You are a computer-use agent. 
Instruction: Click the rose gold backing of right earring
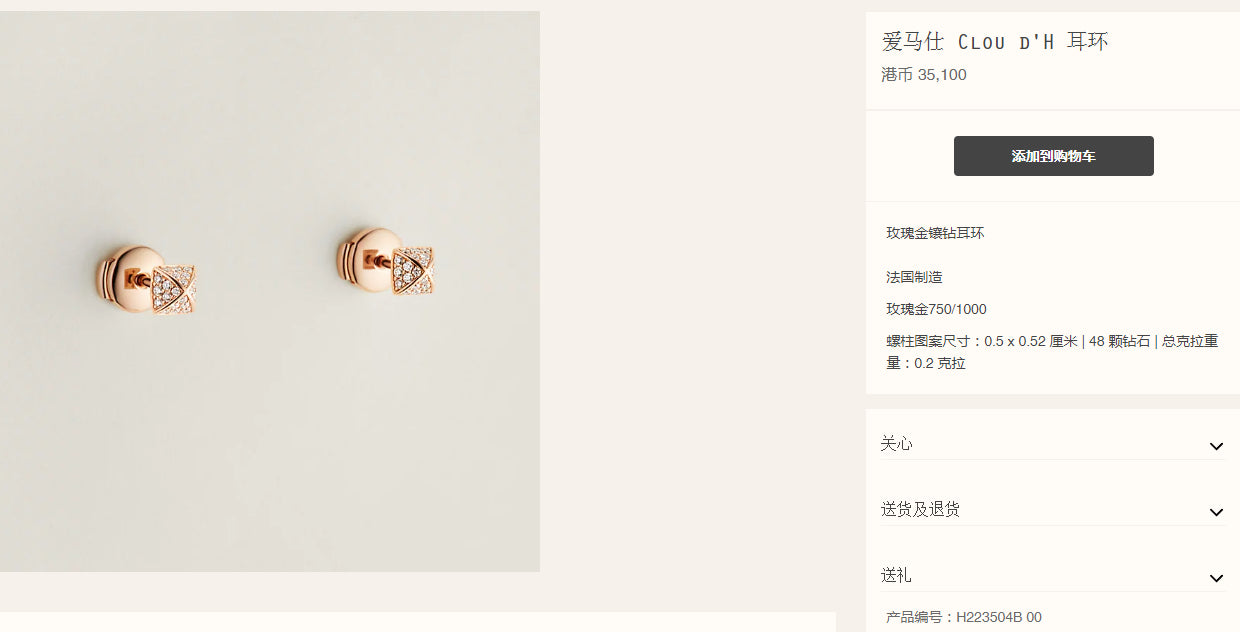pyautogui.click(x=362, y=261)
